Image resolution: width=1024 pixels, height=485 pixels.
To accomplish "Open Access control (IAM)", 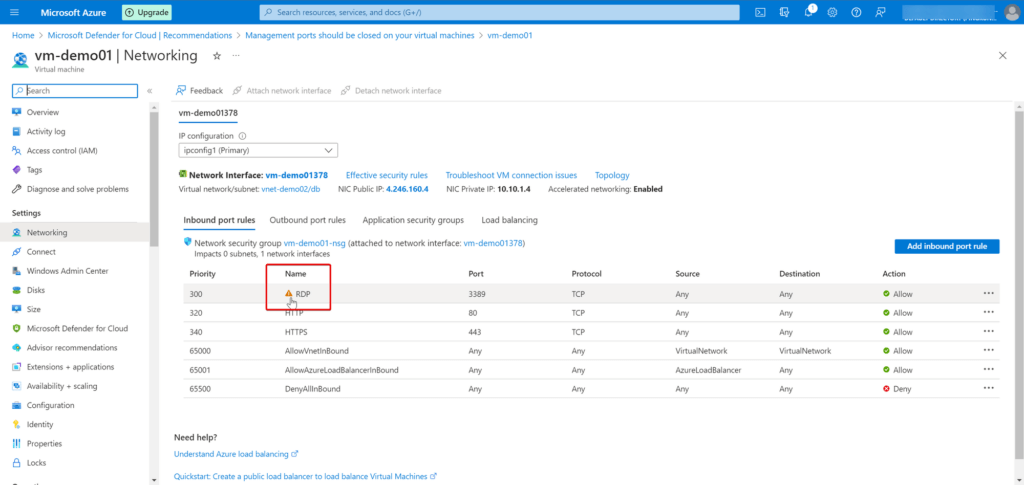I will 61,151.
